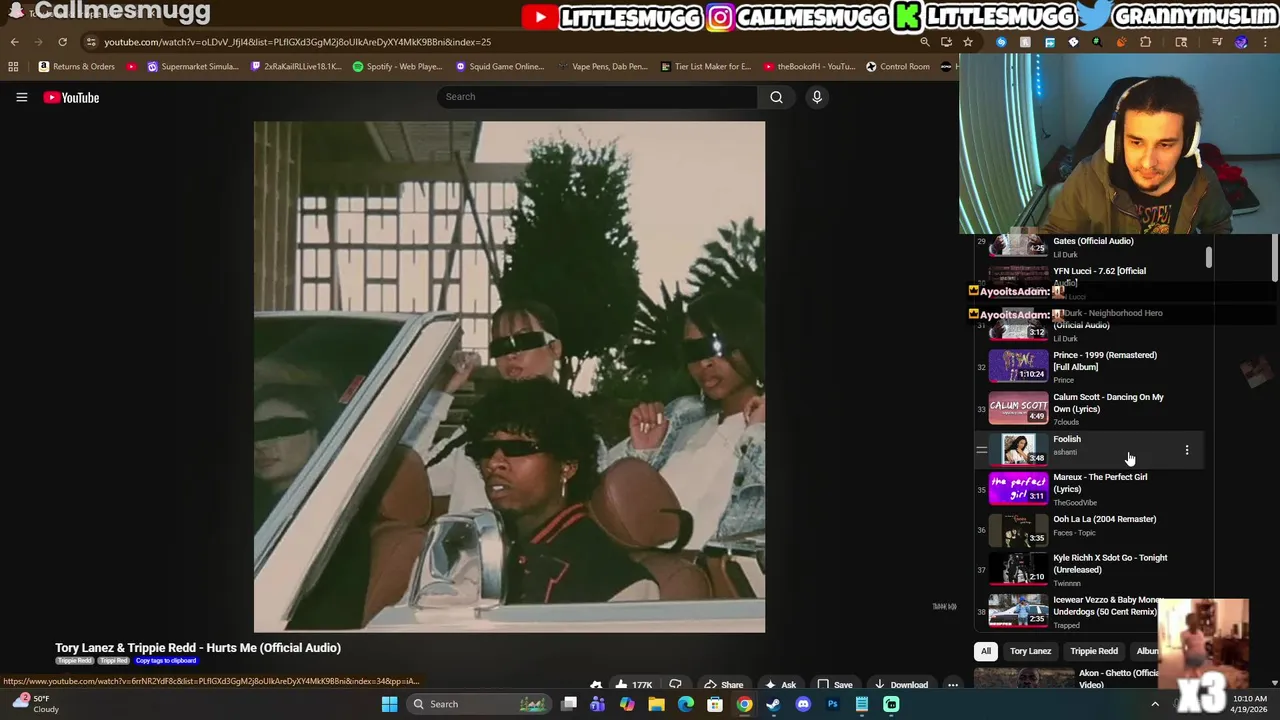Click the first Trippie Redd tag

point(74,661)
